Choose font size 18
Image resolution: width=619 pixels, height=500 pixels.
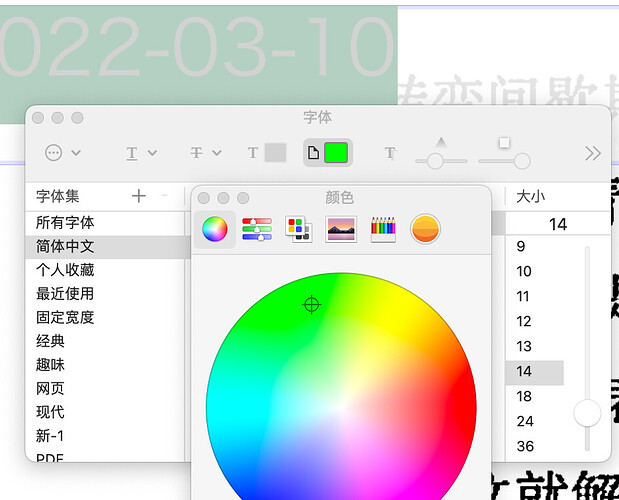point(535,397)
